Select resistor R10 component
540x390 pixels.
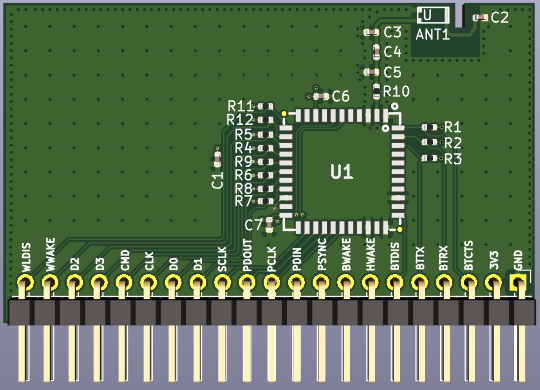pyautogui.click(x=377, y=91)
